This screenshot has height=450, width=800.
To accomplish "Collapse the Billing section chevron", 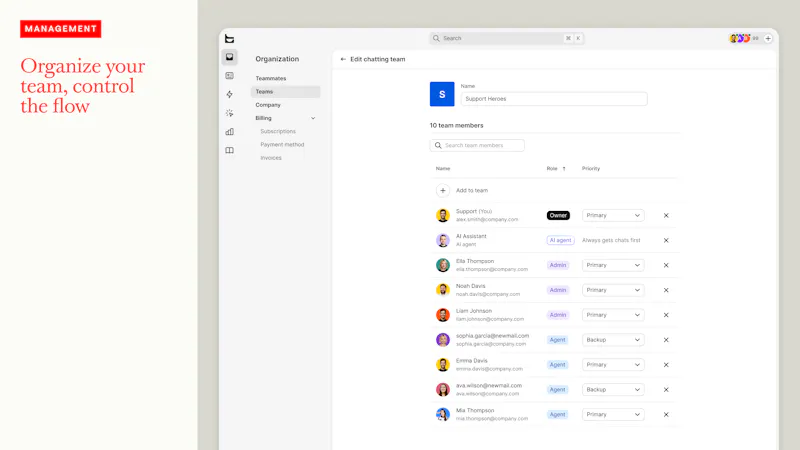I will click(x=313, y=118).
